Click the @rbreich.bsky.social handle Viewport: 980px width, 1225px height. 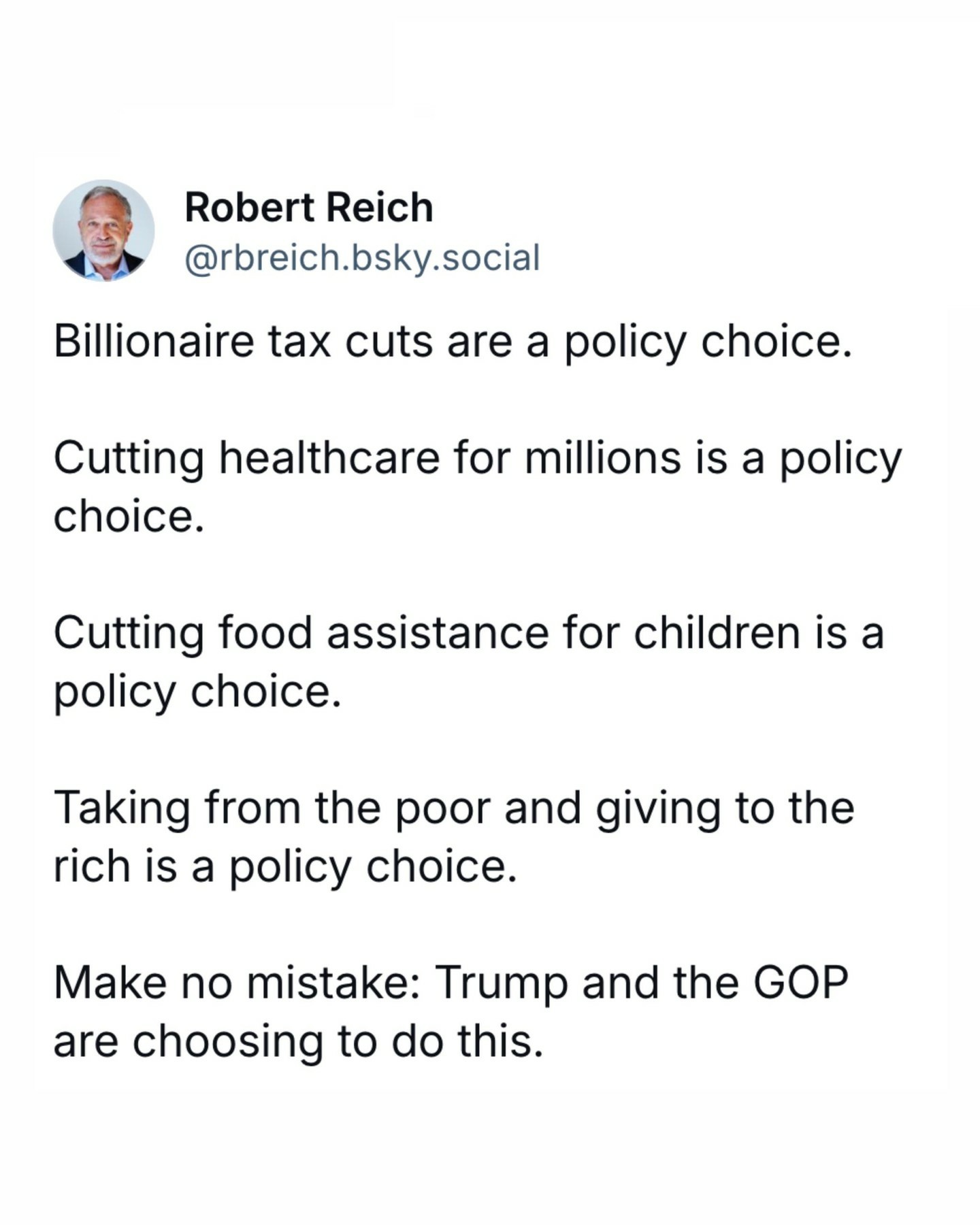click(x=363, y=258)
